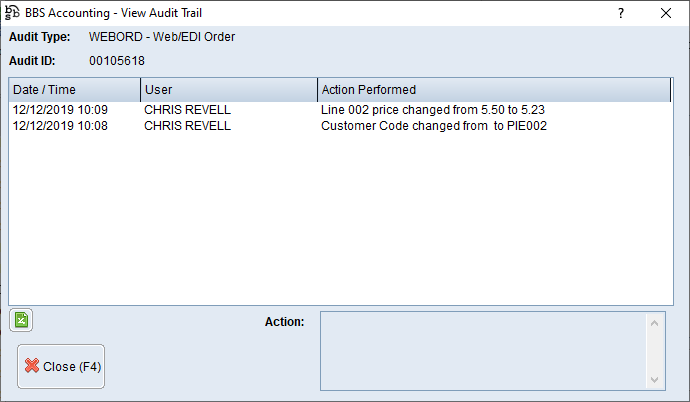Click empty space in the audit trail list
The width and height of the screenshot is (690, 402).
click(x=340, y=220)
